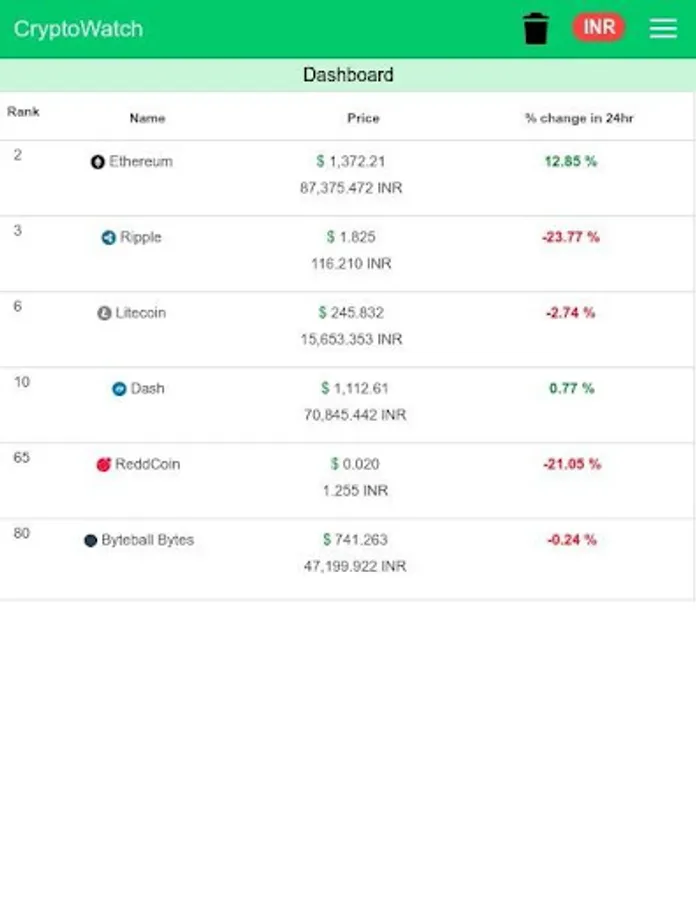Click the trash can delete icon
This screenshot has width=696, height=900.
point(536,28)
